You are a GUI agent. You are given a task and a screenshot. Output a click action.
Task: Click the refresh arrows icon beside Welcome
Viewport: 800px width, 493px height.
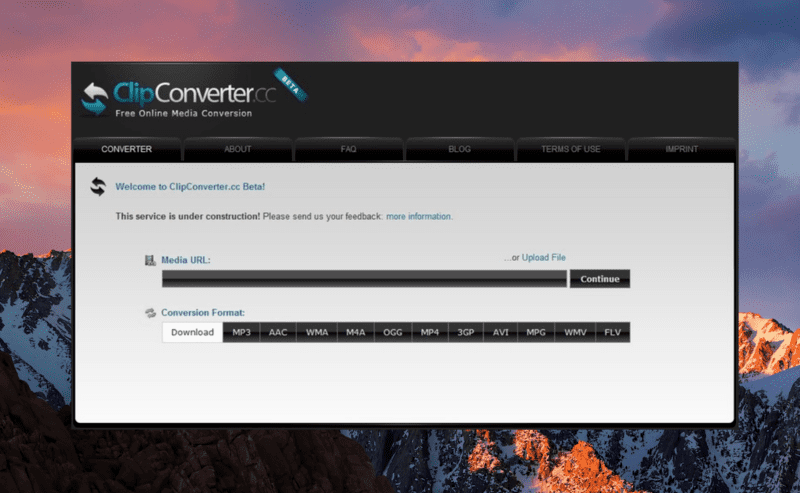[x=98, y=187]
